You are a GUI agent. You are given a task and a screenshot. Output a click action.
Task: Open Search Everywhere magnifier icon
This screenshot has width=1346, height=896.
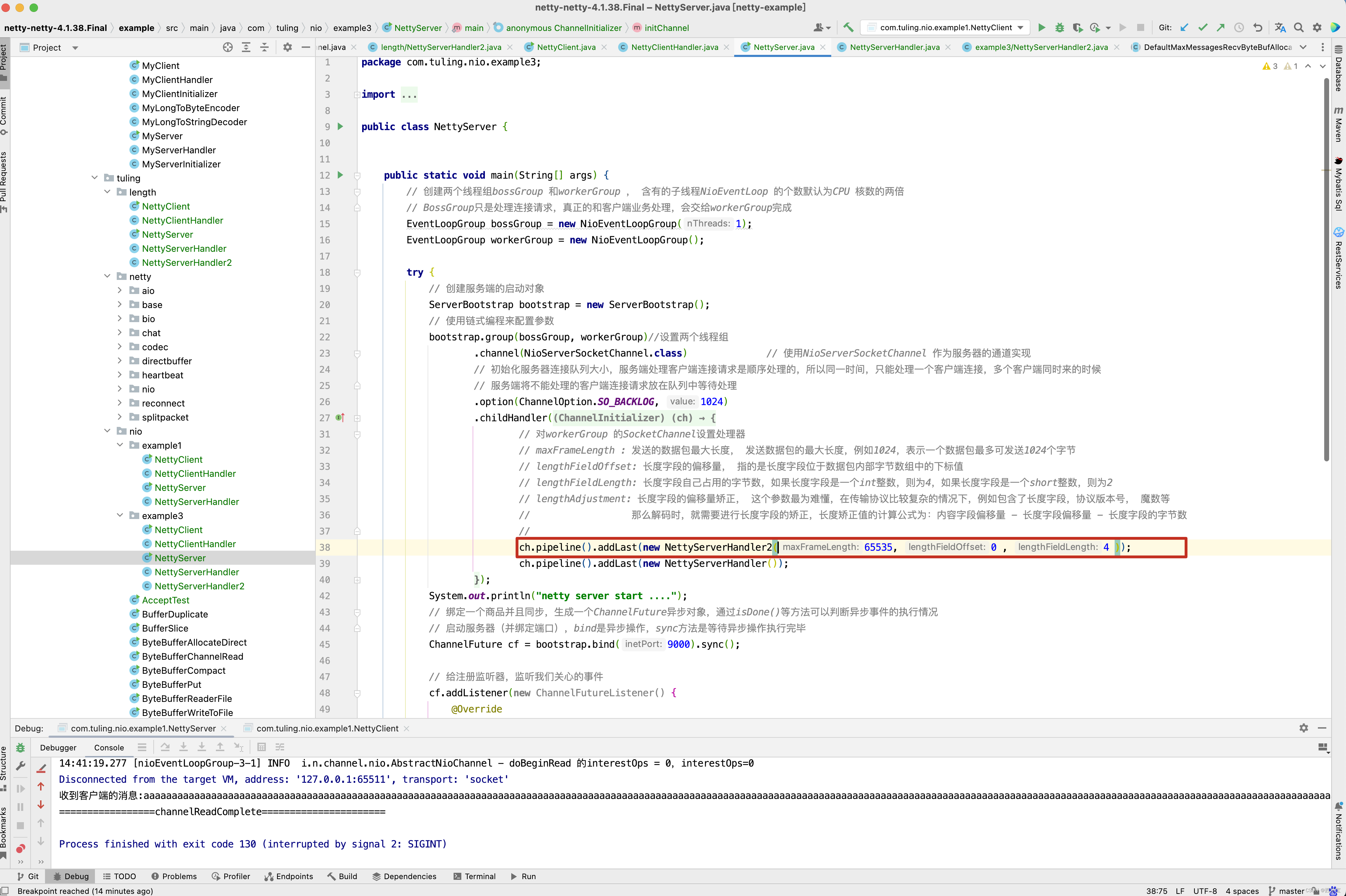[1299, 27]
